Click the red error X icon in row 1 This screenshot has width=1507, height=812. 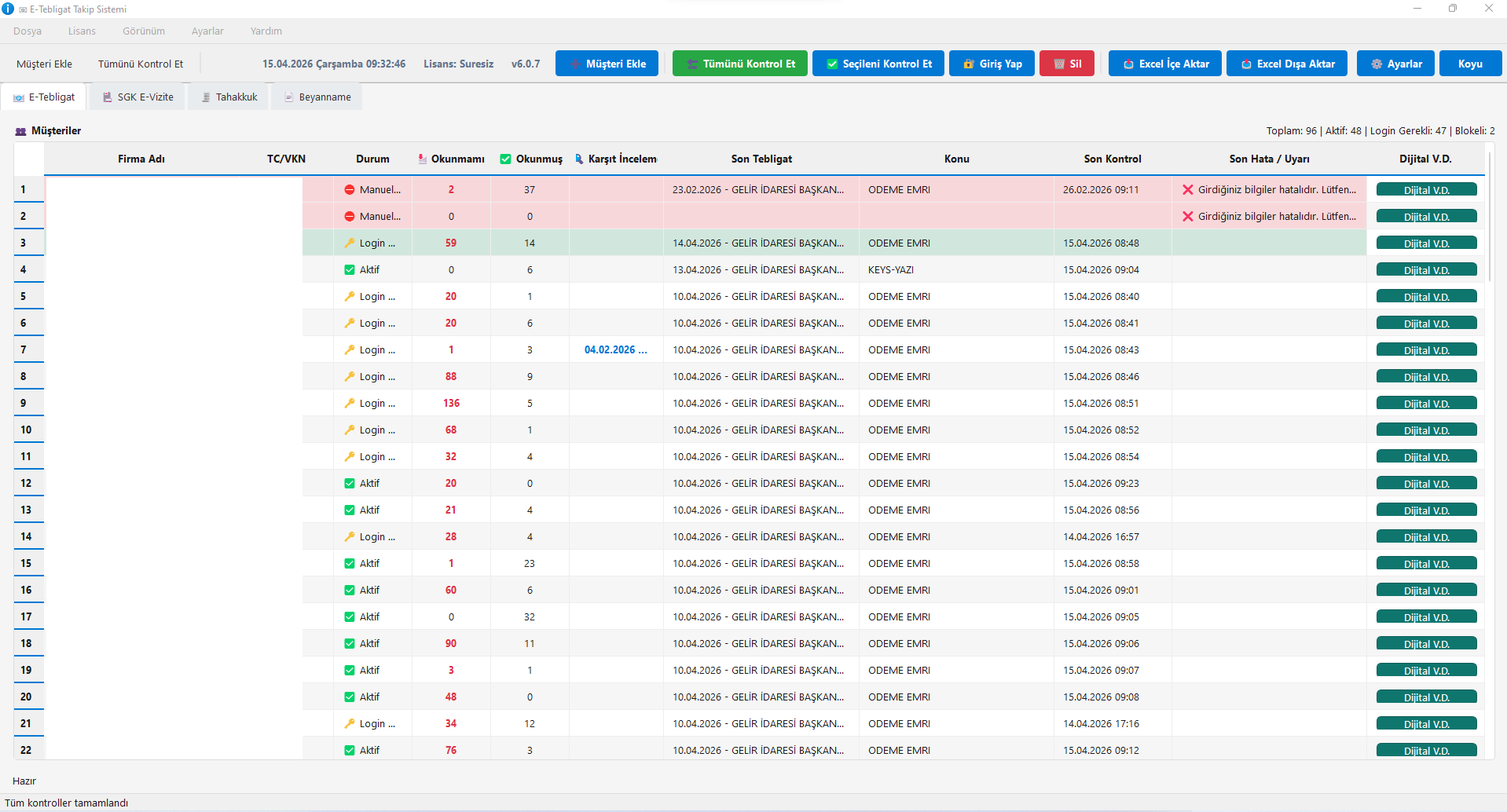coord(1187,190)
